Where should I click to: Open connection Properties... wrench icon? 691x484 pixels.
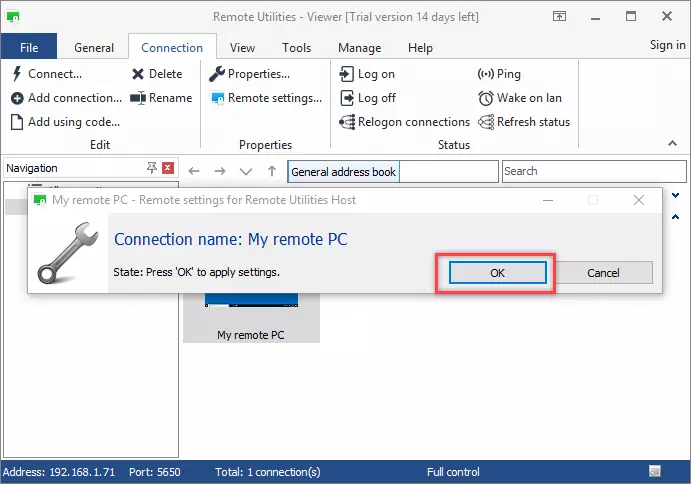point(217,74)
